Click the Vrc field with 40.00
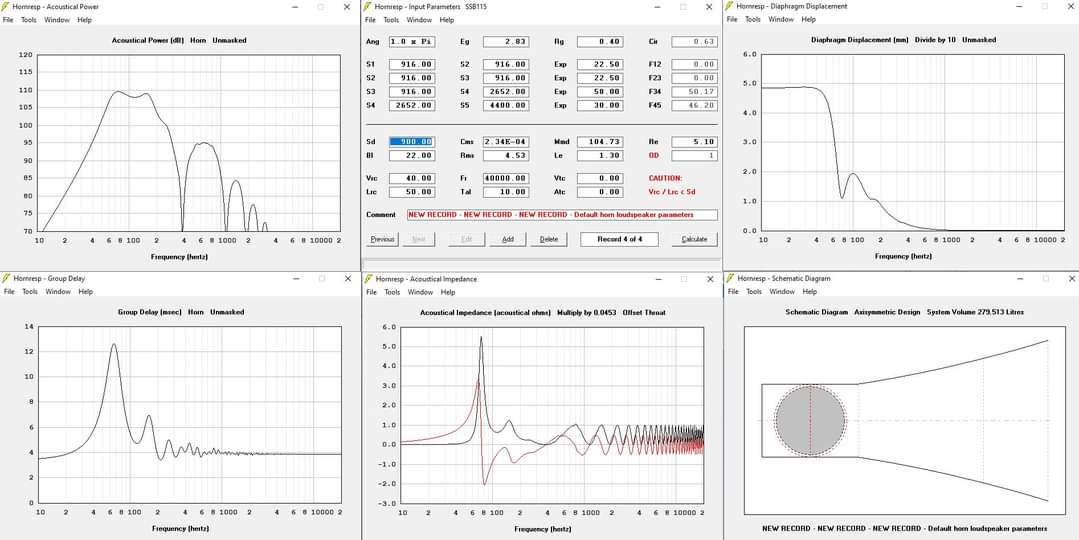This screenshot has width=1079, height=540. (412, 178)
